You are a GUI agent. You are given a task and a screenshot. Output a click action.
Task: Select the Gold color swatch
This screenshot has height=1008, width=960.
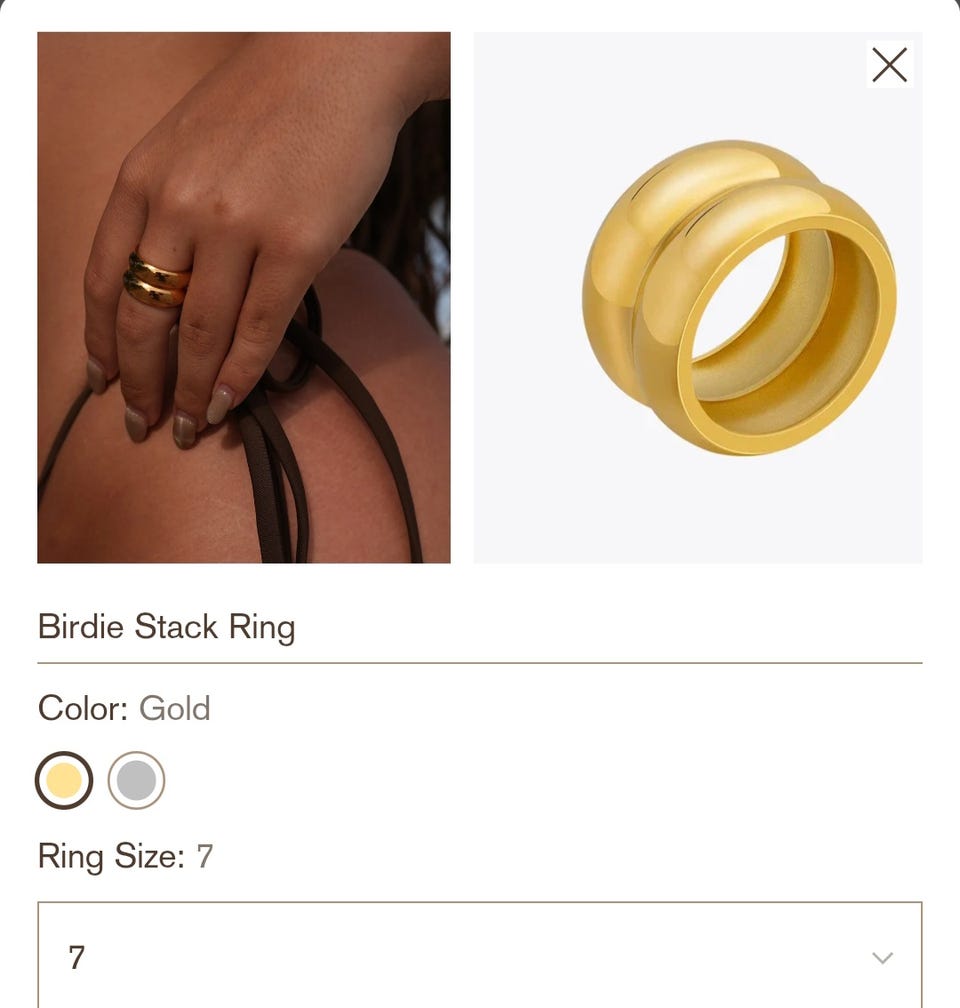click(x=64, y=780)
